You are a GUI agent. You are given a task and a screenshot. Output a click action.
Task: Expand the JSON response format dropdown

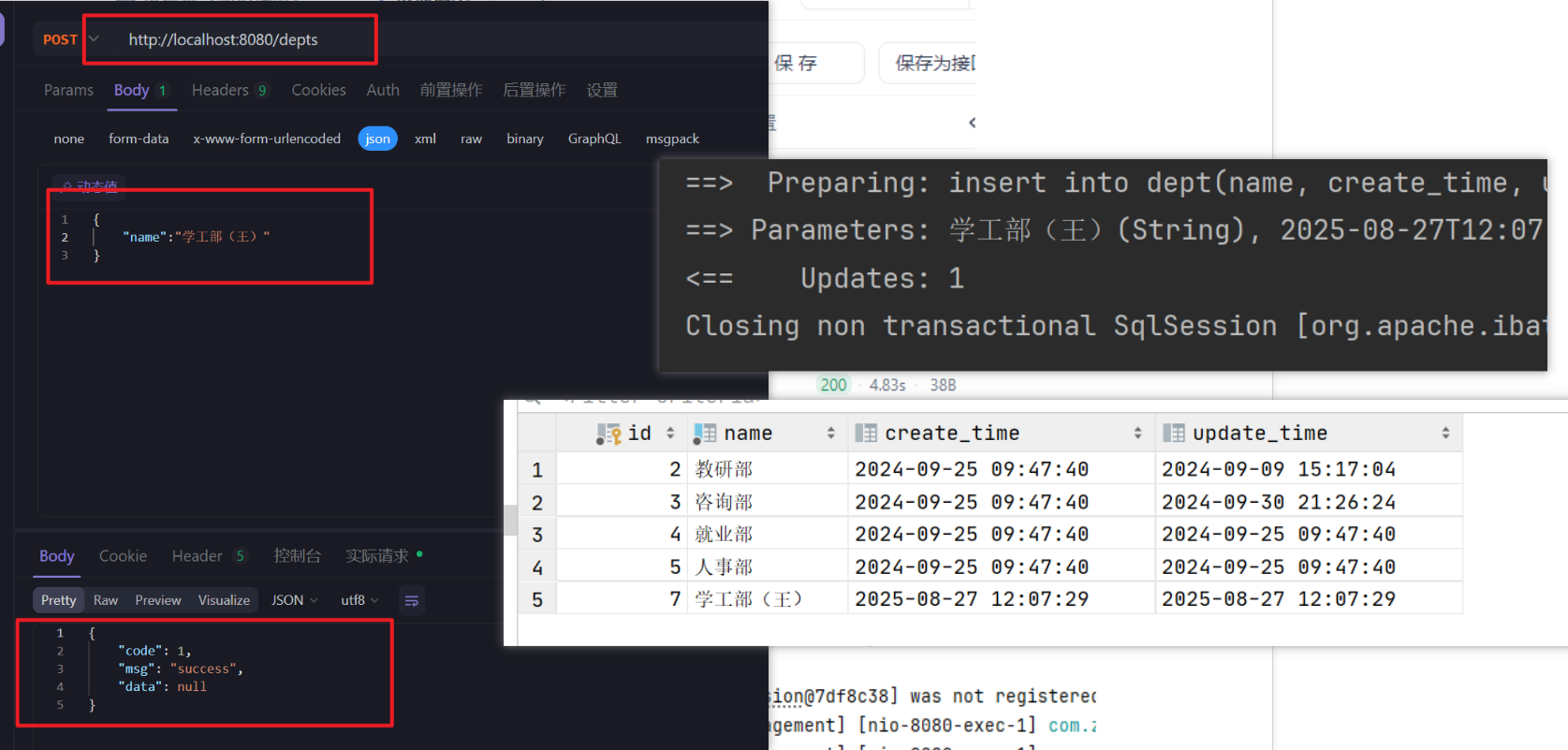point(294,600)
